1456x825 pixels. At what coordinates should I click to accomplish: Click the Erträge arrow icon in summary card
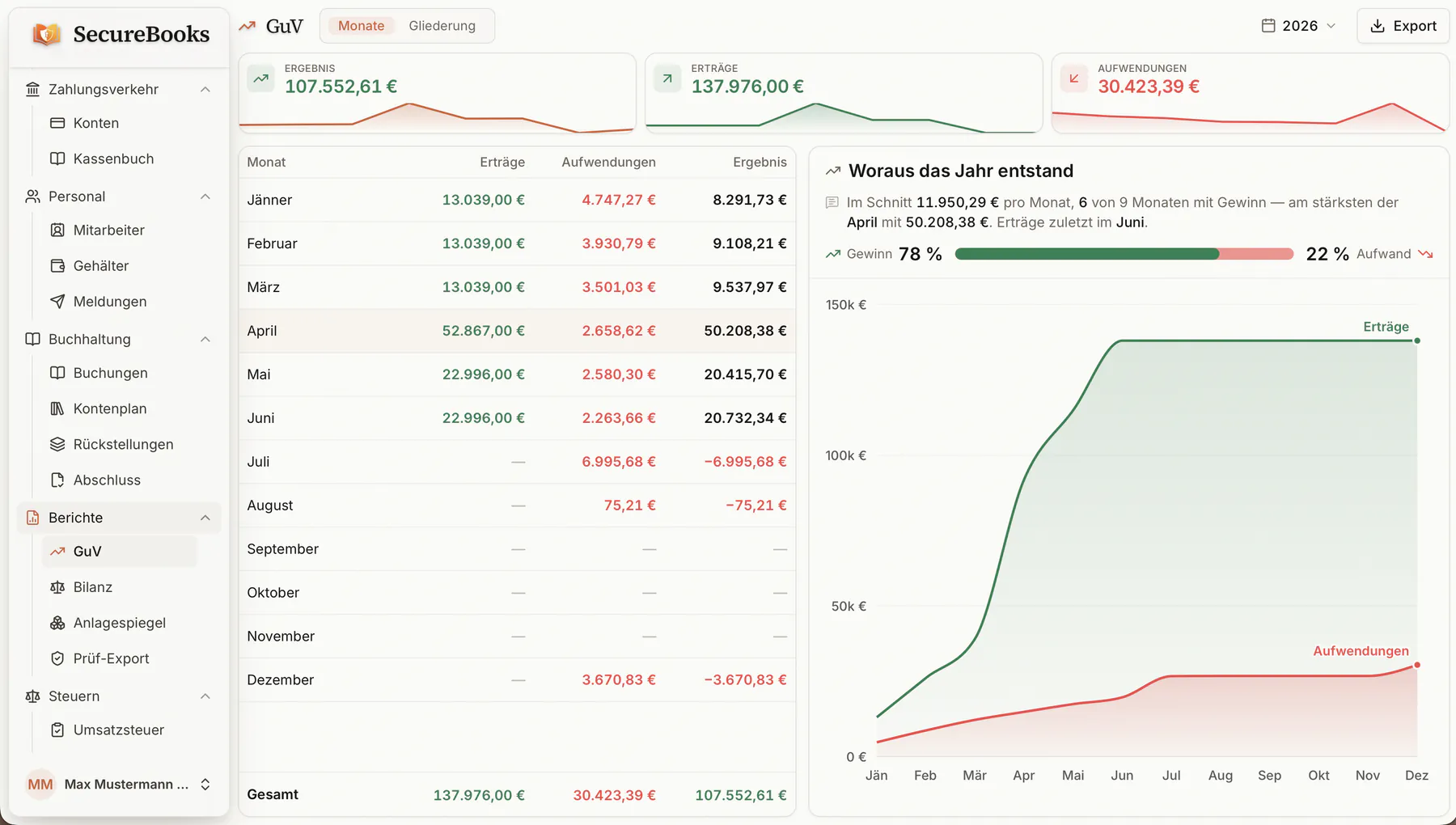(667, 78)
